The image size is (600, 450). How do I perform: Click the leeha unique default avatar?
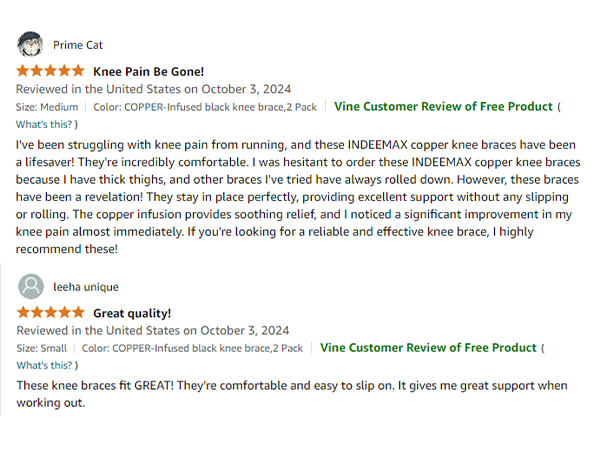click(30, 286)
